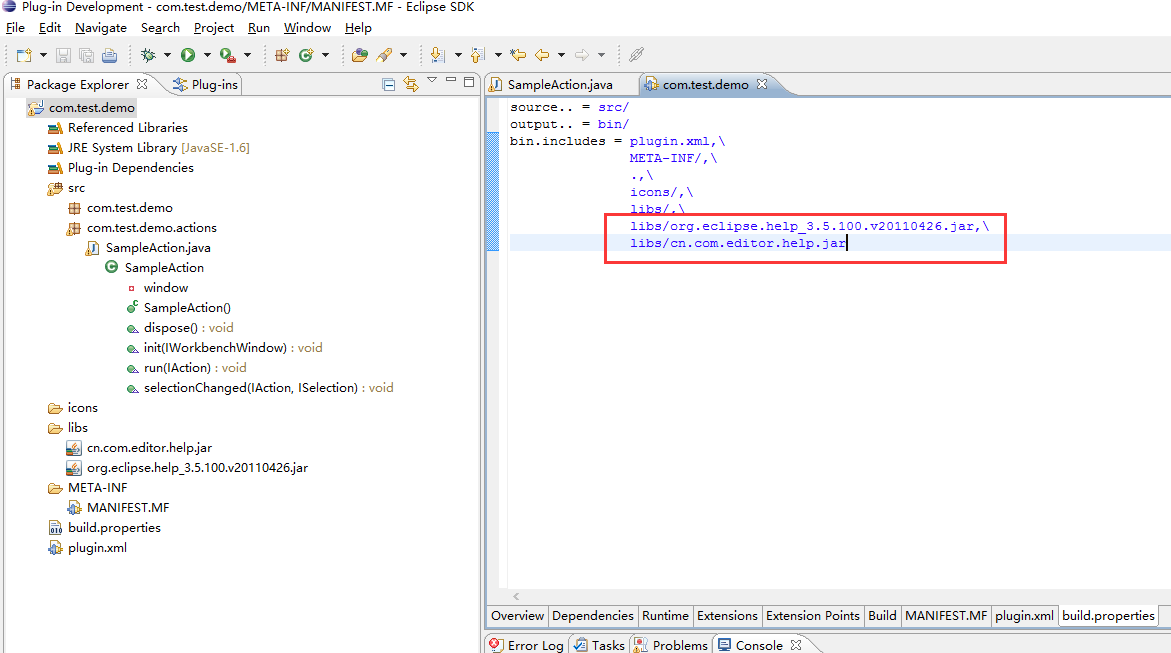1171x653 pixels.
Task: Click the Forward navigation arrow icon
Action: (582, 55)
